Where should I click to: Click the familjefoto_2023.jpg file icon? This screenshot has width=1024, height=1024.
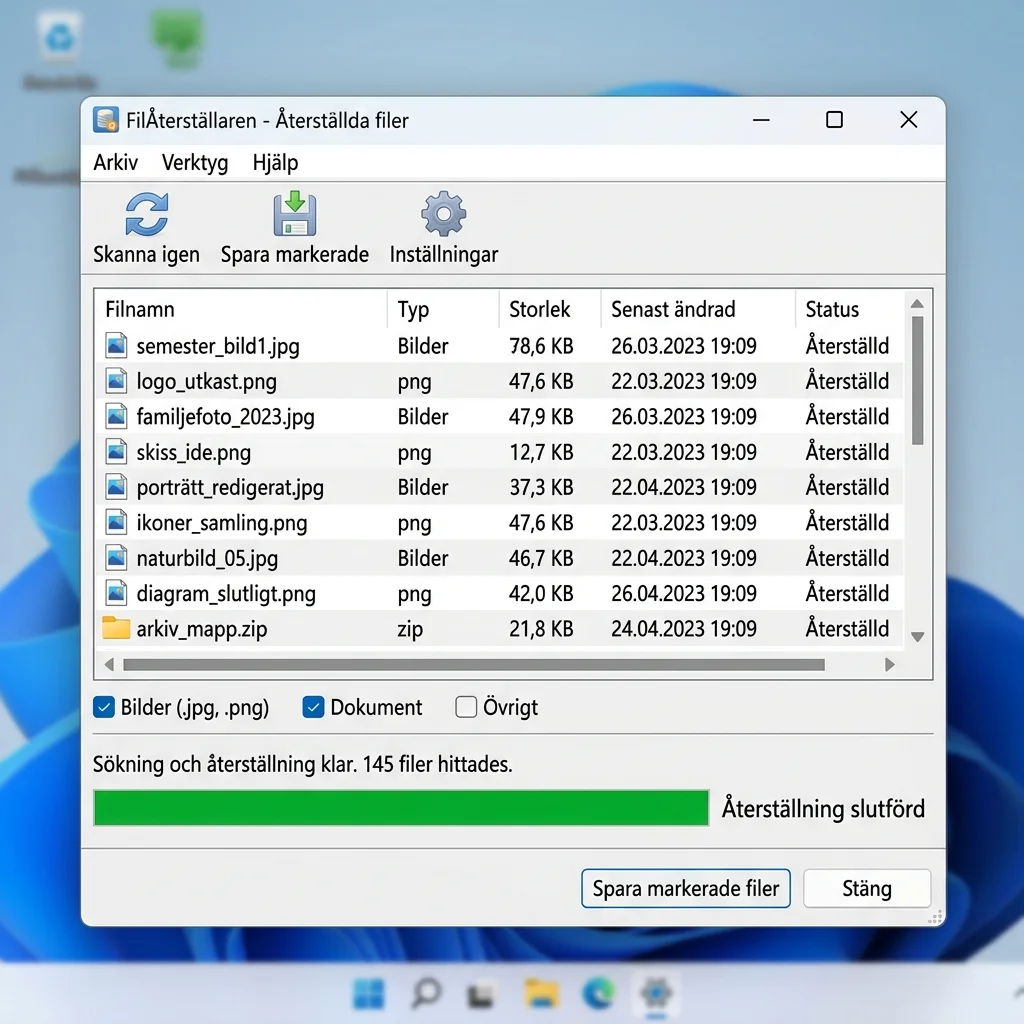pyautogui.click(x=116, y=416)
